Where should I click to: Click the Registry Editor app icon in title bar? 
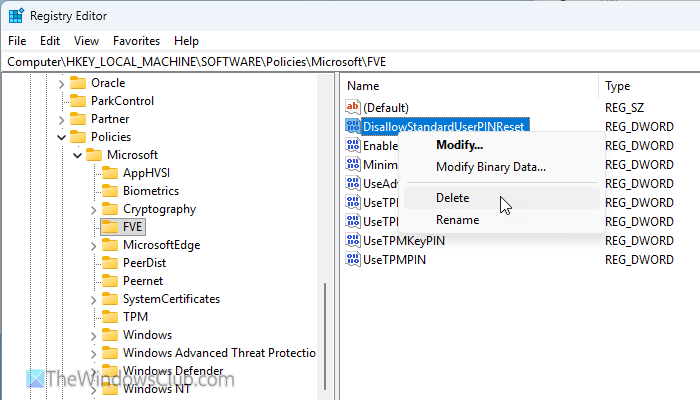point(16,16)
